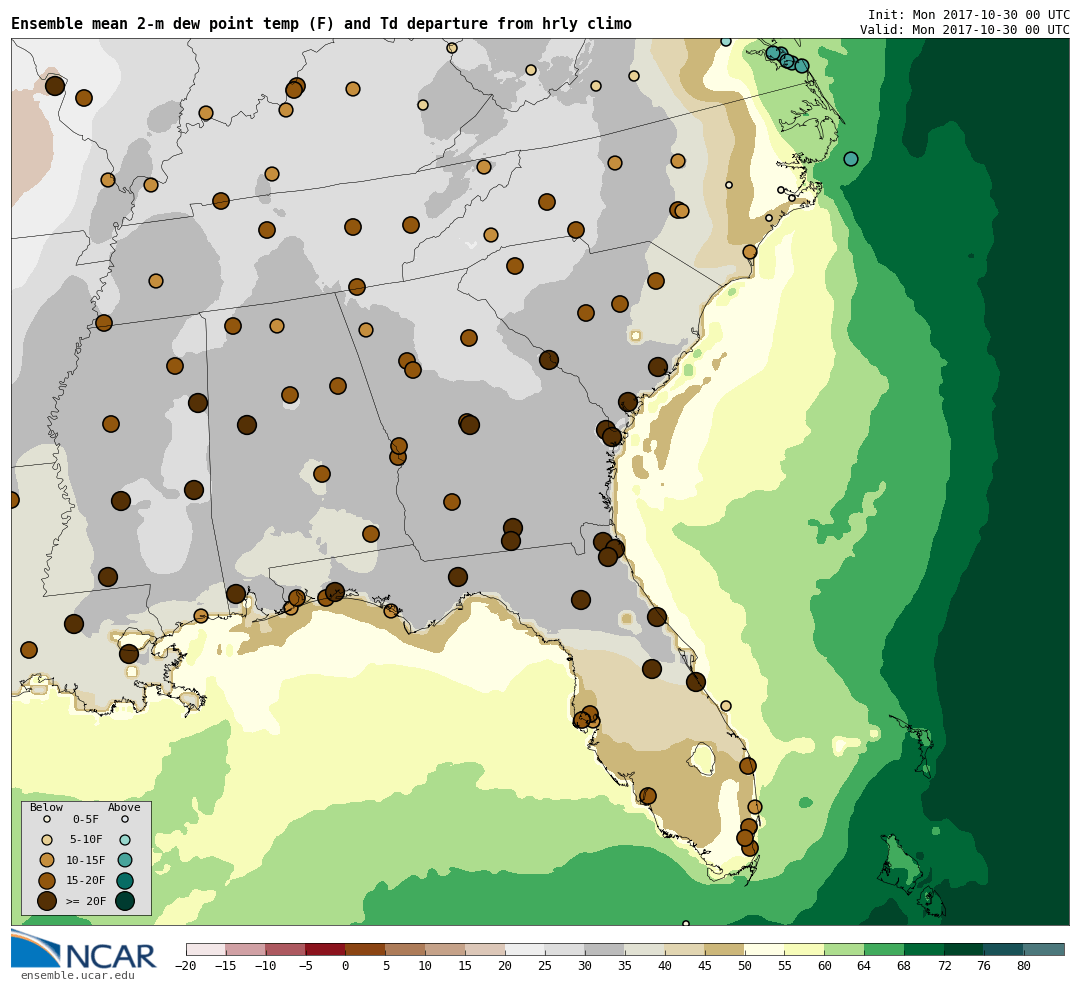Select the dark red -5 to 0 colorbar swatch
Screen dimensions: 1080x988
[325, 949]
